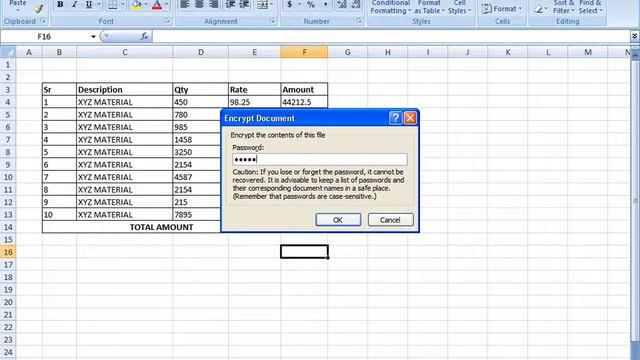Align text right in the Alignment group

coord(213,4)
